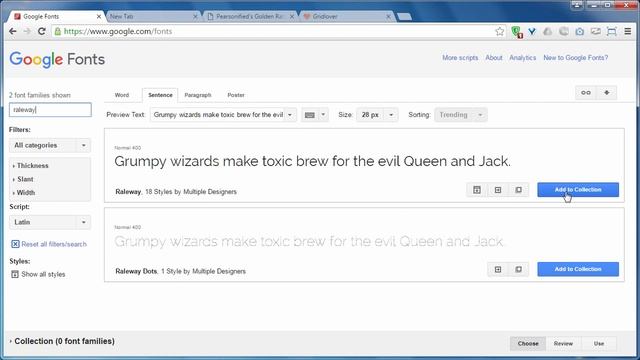Close the Google Fonts browser tab
This screenshot has width=640, height=360.
98,16
